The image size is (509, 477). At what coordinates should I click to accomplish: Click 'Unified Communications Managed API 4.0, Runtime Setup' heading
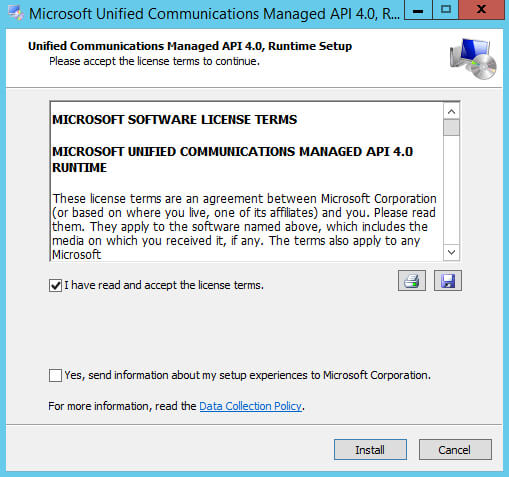tap(190, 46)
